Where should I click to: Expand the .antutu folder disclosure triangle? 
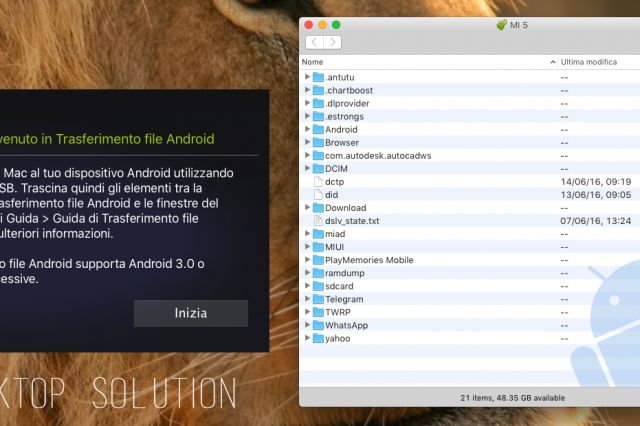tap(307, 77)
